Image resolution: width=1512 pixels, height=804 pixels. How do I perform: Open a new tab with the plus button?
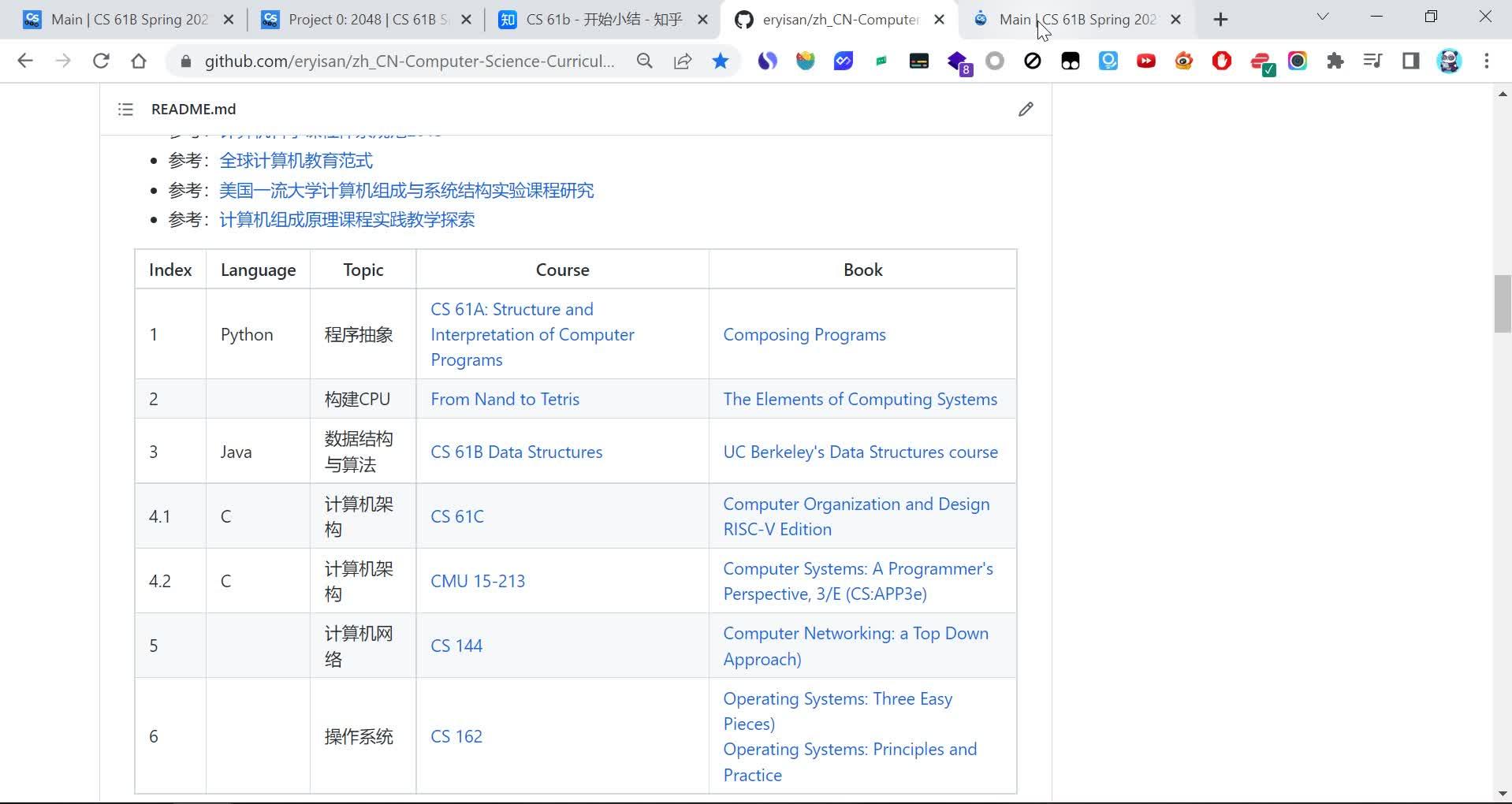(x=1220, y=19)
